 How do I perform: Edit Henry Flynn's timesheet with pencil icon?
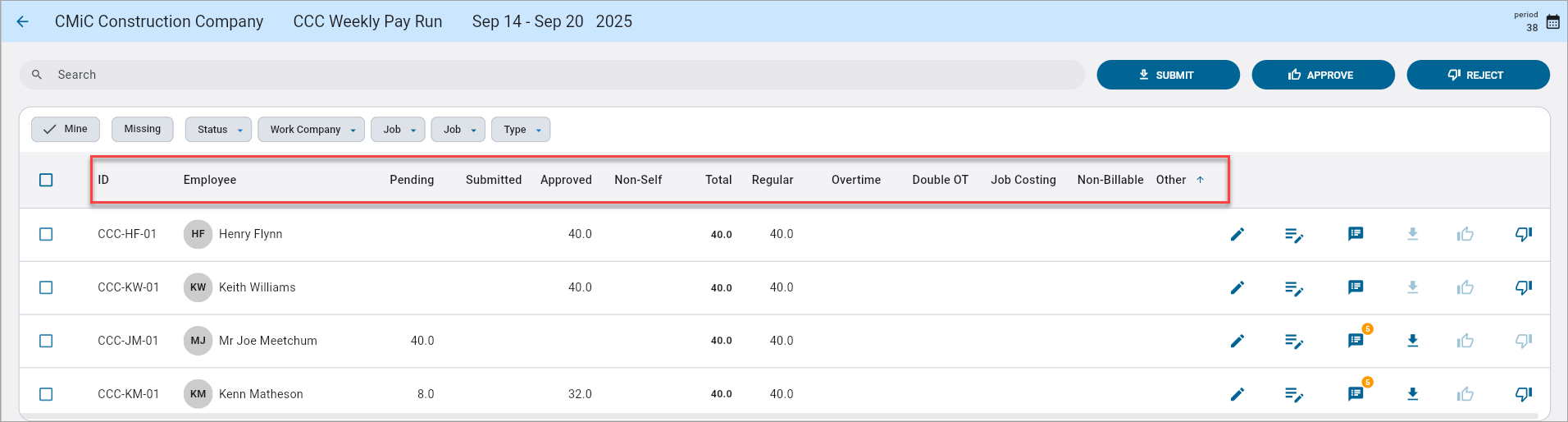[x=1237, y=235]
